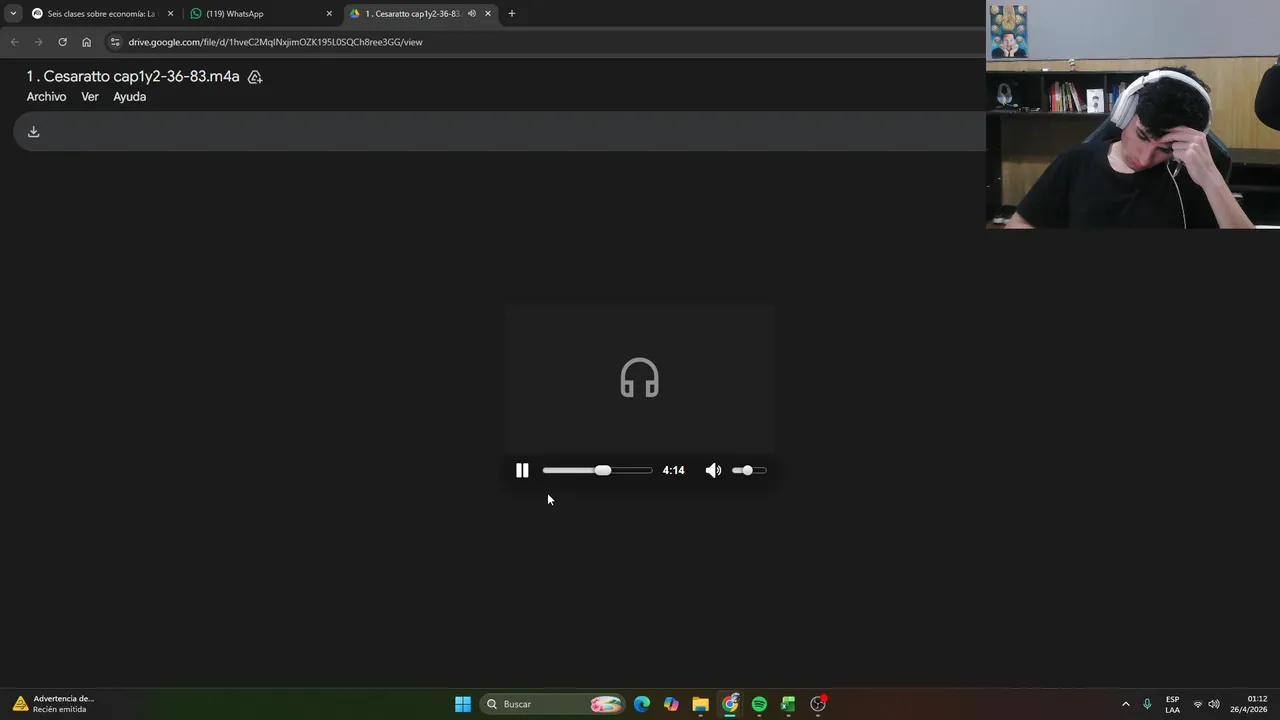
Task: Open File Explorer from the taskbar
Action: pos(700,704)
